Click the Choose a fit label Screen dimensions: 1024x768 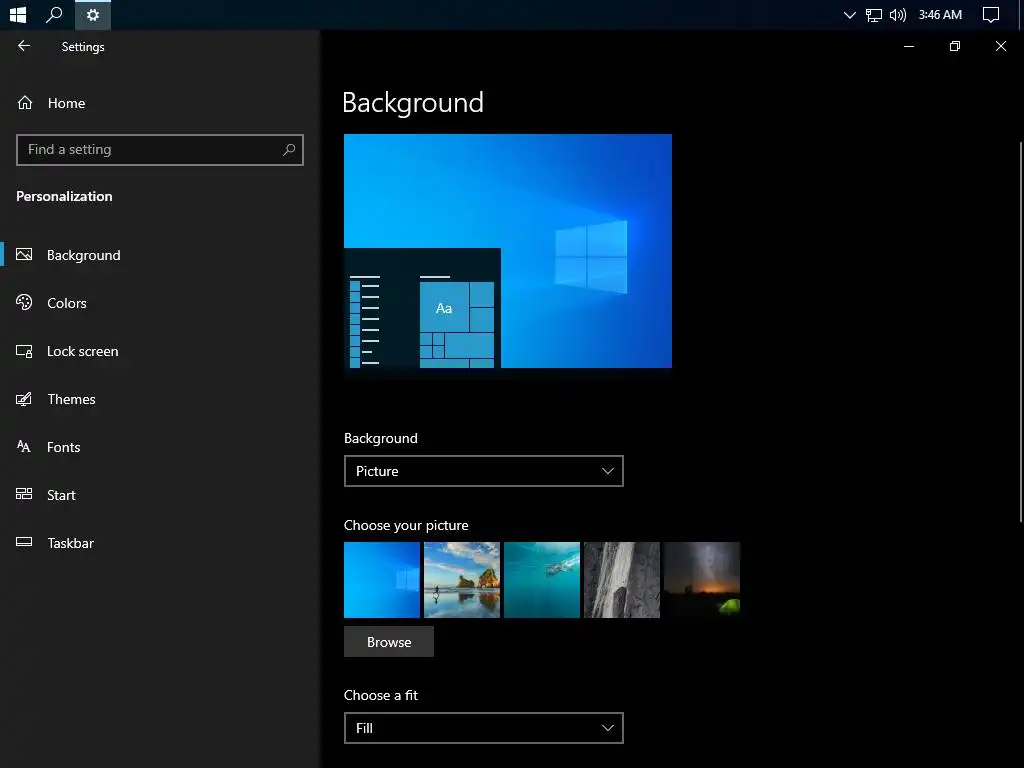point(381,696)
